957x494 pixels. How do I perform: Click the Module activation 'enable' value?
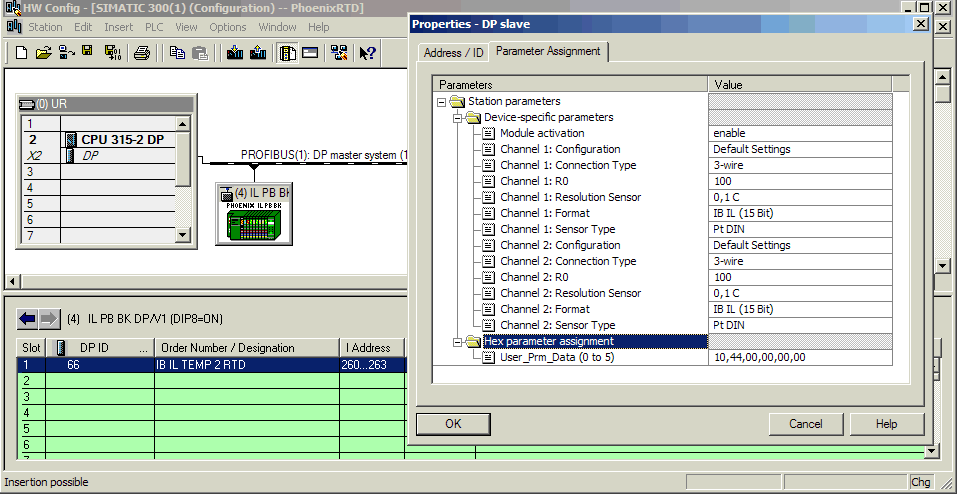[x=800, y=133]
